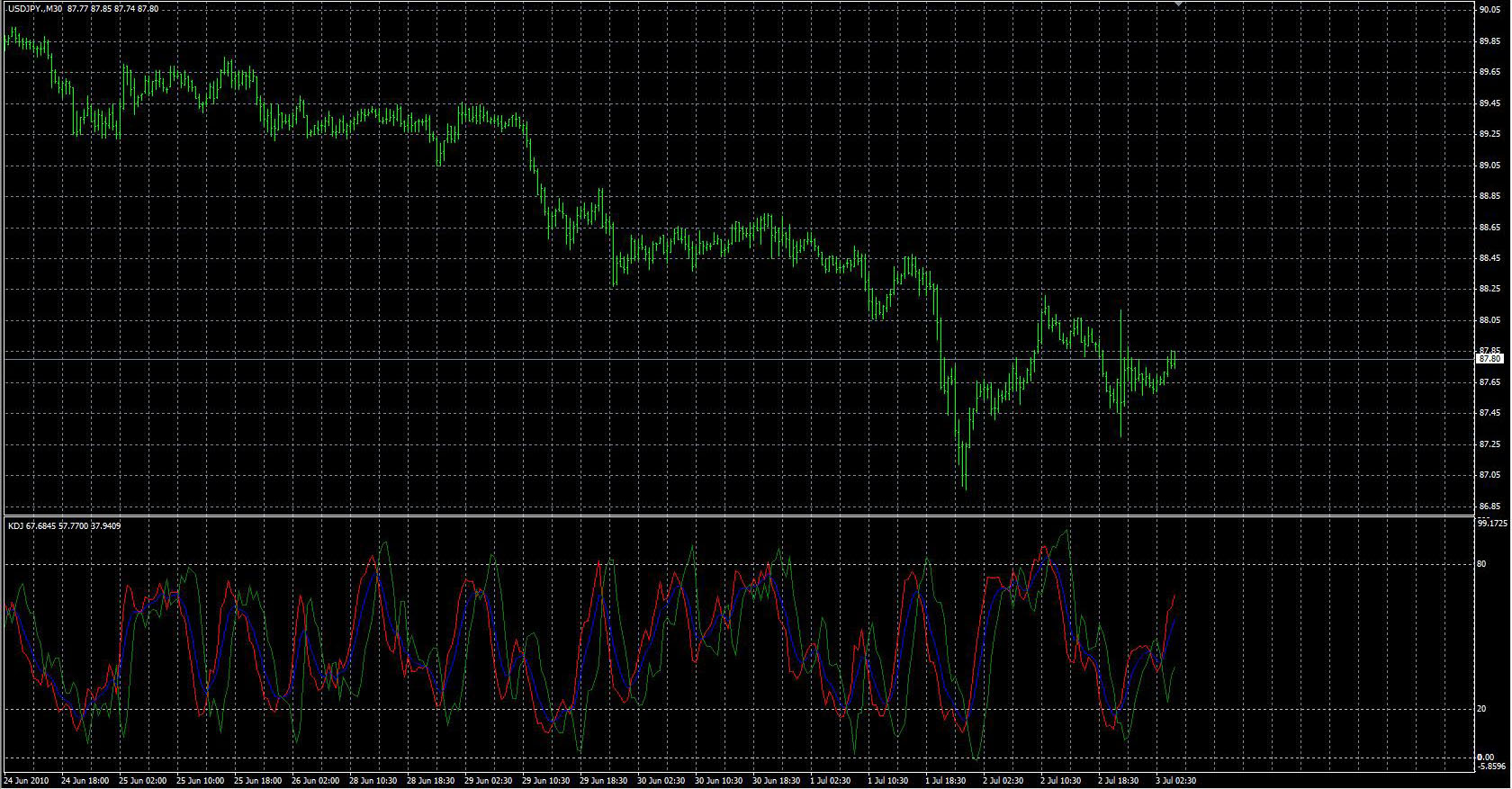Viewport: 1512px width, 789px height.
Task: Click the 86.85 price scale label
Action: pyautogui.click(x=1489, y=506)
